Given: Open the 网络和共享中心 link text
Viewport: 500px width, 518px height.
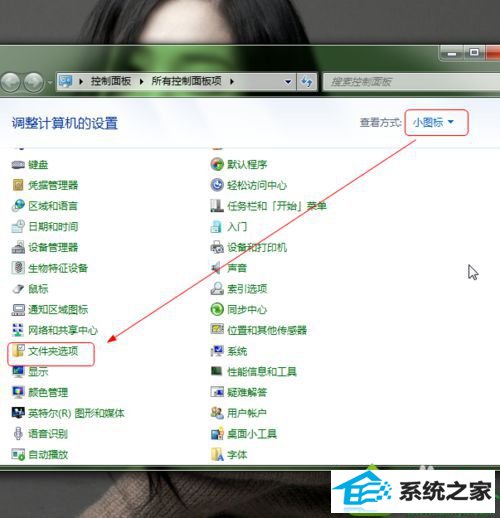Looking at the screenshot, I should point(63,330).
